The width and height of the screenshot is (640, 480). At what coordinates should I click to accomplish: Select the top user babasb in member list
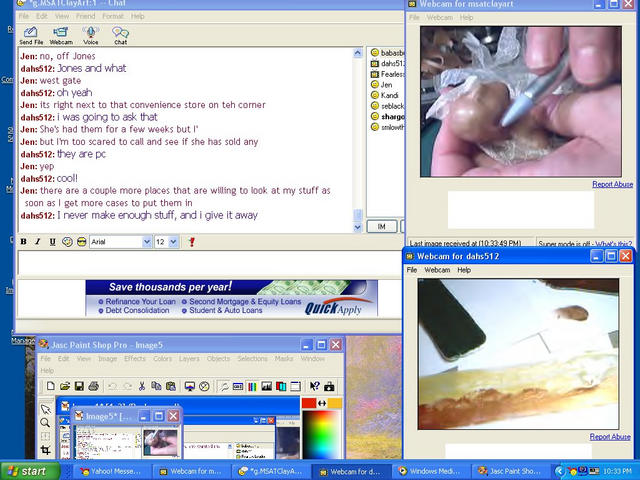click(x=387, y=53)
